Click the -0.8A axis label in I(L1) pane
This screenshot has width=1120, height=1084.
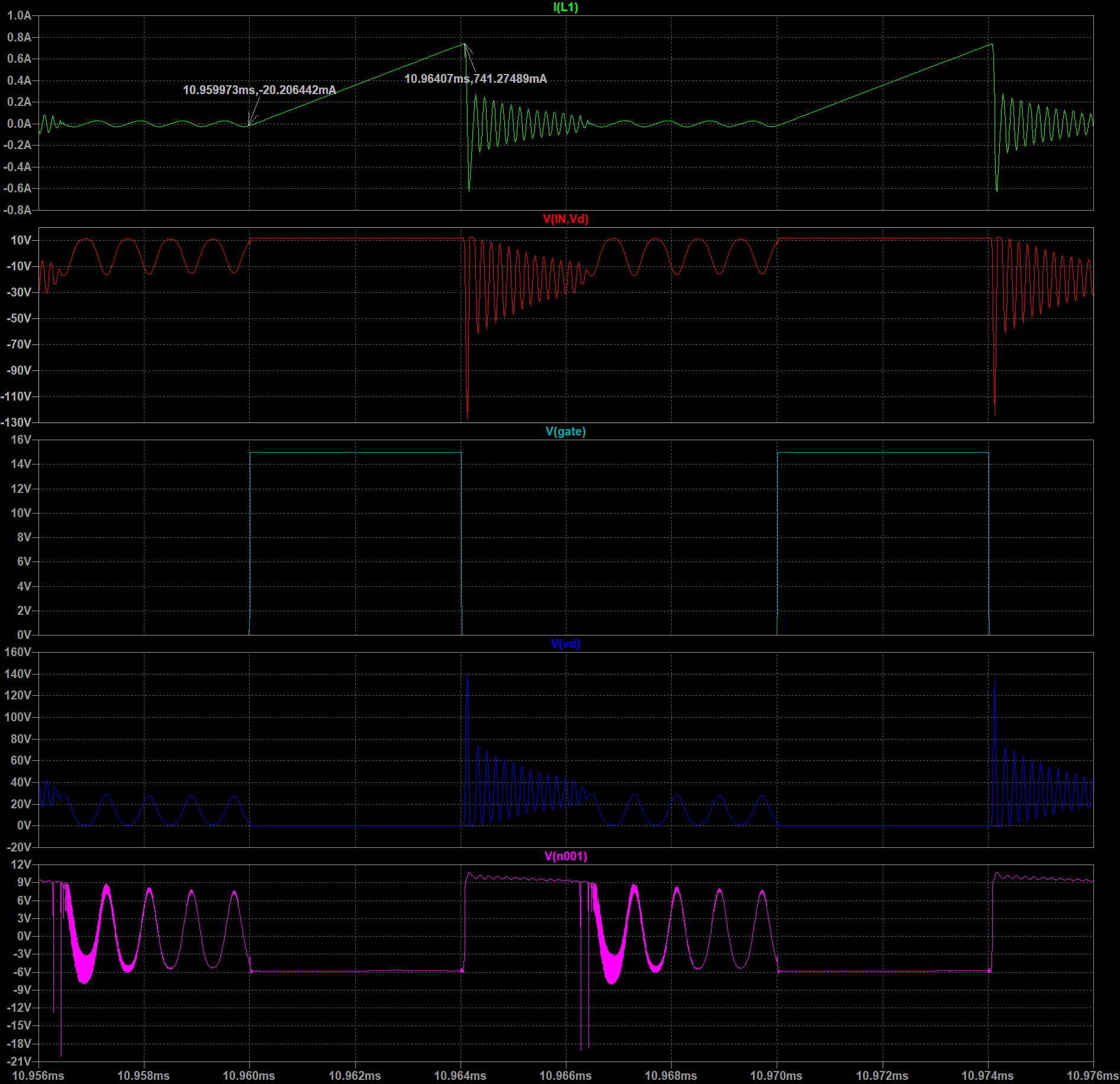coord(17,209)
